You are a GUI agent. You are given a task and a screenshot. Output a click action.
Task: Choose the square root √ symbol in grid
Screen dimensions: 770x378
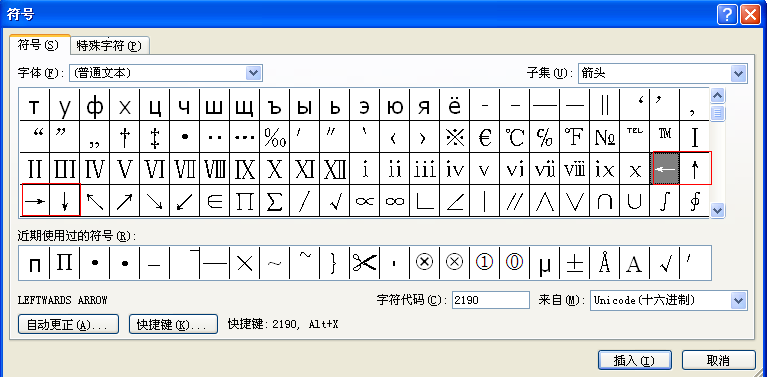click(334, 201)
